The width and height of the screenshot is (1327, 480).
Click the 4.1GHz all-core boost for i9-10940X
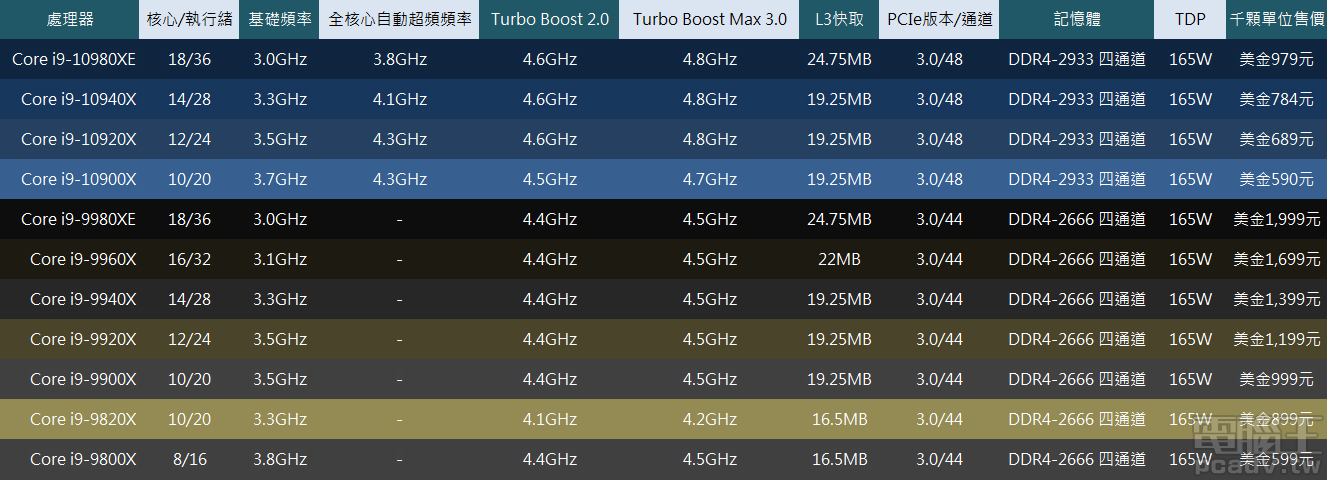399,99
